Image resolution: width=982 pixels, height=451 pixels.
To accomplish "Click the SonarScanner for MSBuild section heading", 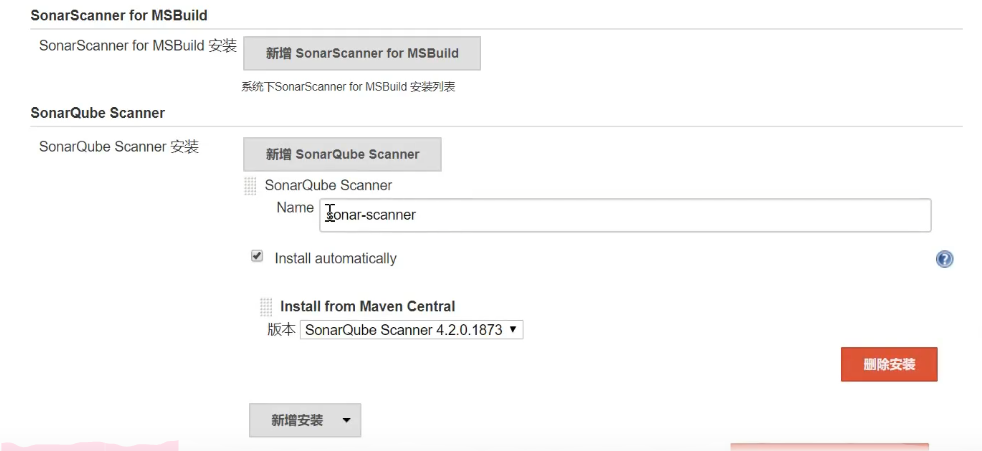I will coord(119,15).
